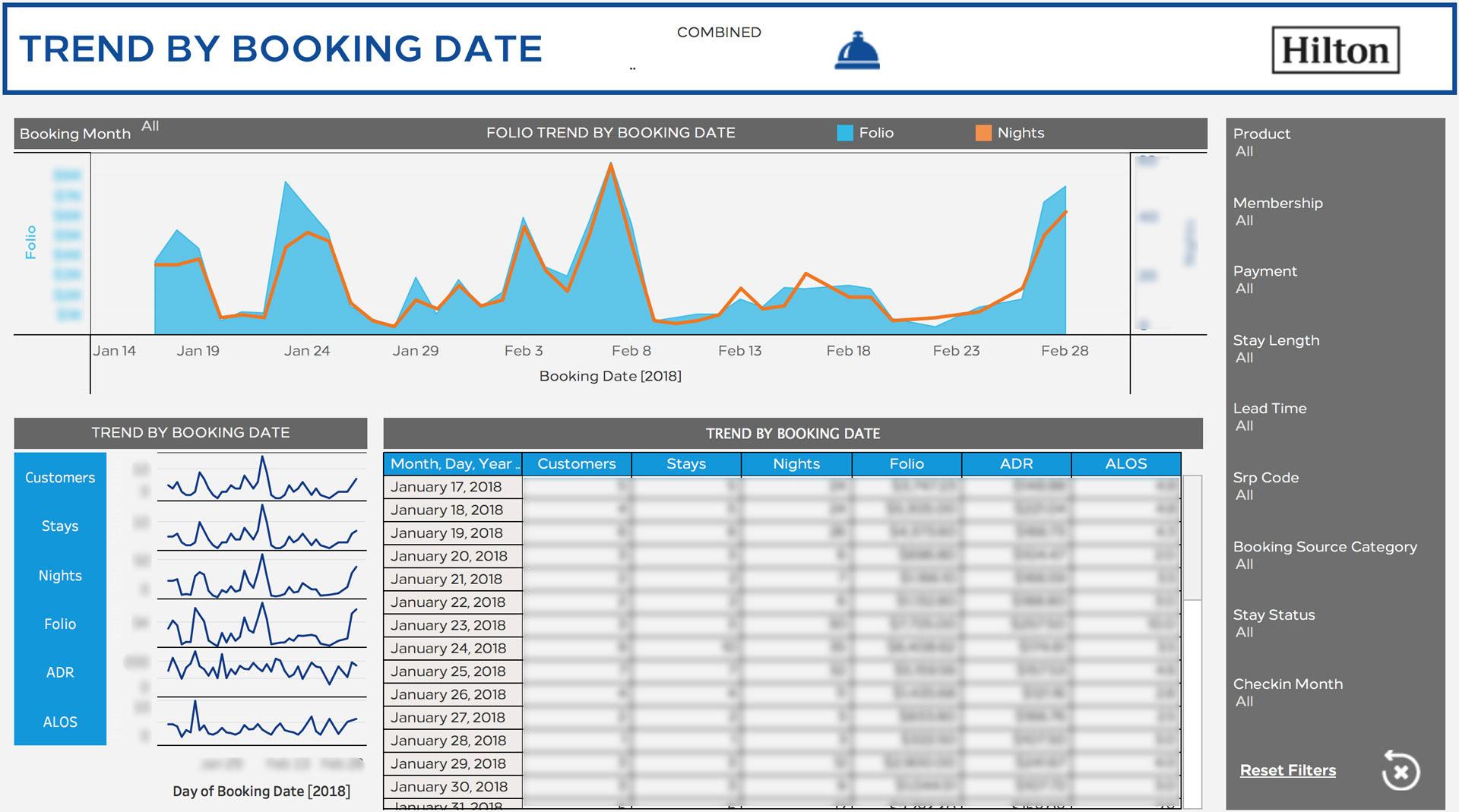Sort by Customers column header
The width and height of the screenshot is (1459, 812).
coord(577,464)
